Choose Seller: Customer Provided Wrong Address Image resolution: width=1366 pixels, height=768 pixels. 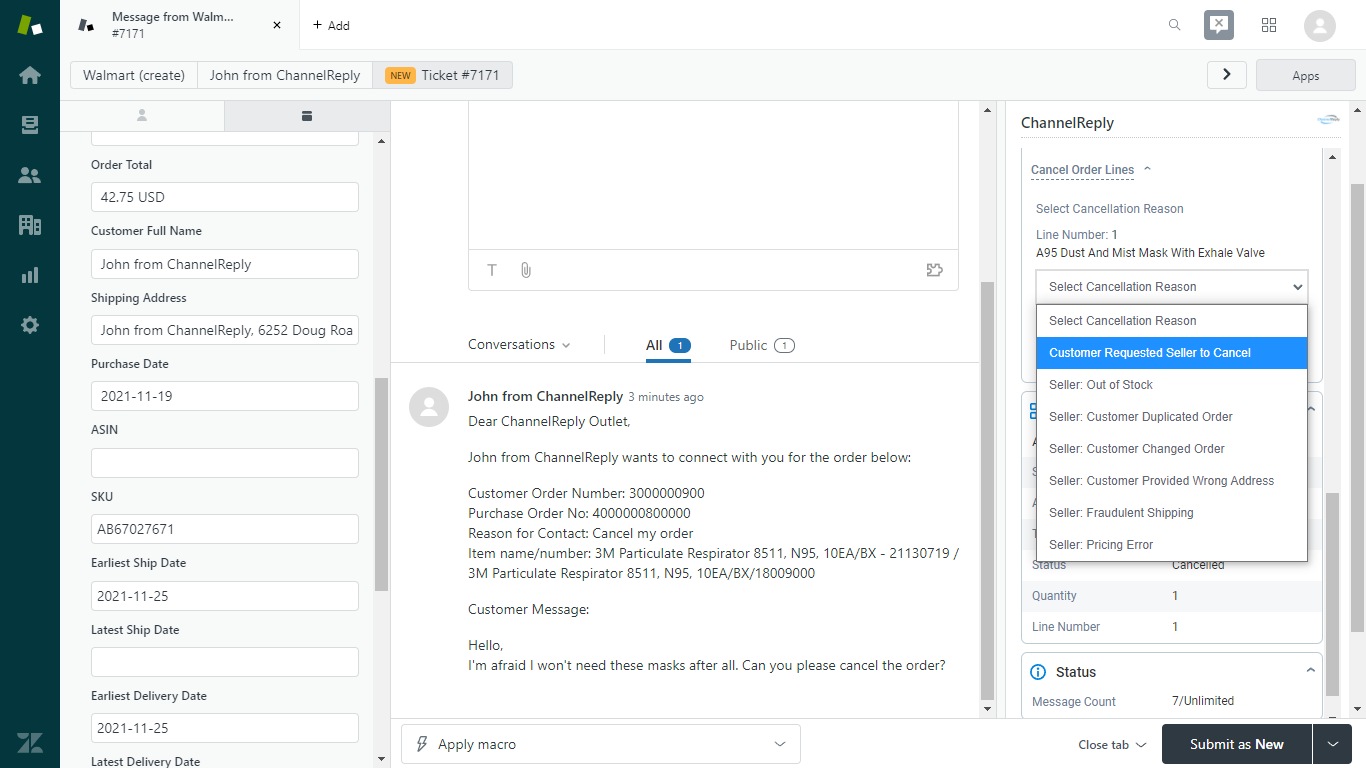pyautogui.click(x=1172, y=481)
